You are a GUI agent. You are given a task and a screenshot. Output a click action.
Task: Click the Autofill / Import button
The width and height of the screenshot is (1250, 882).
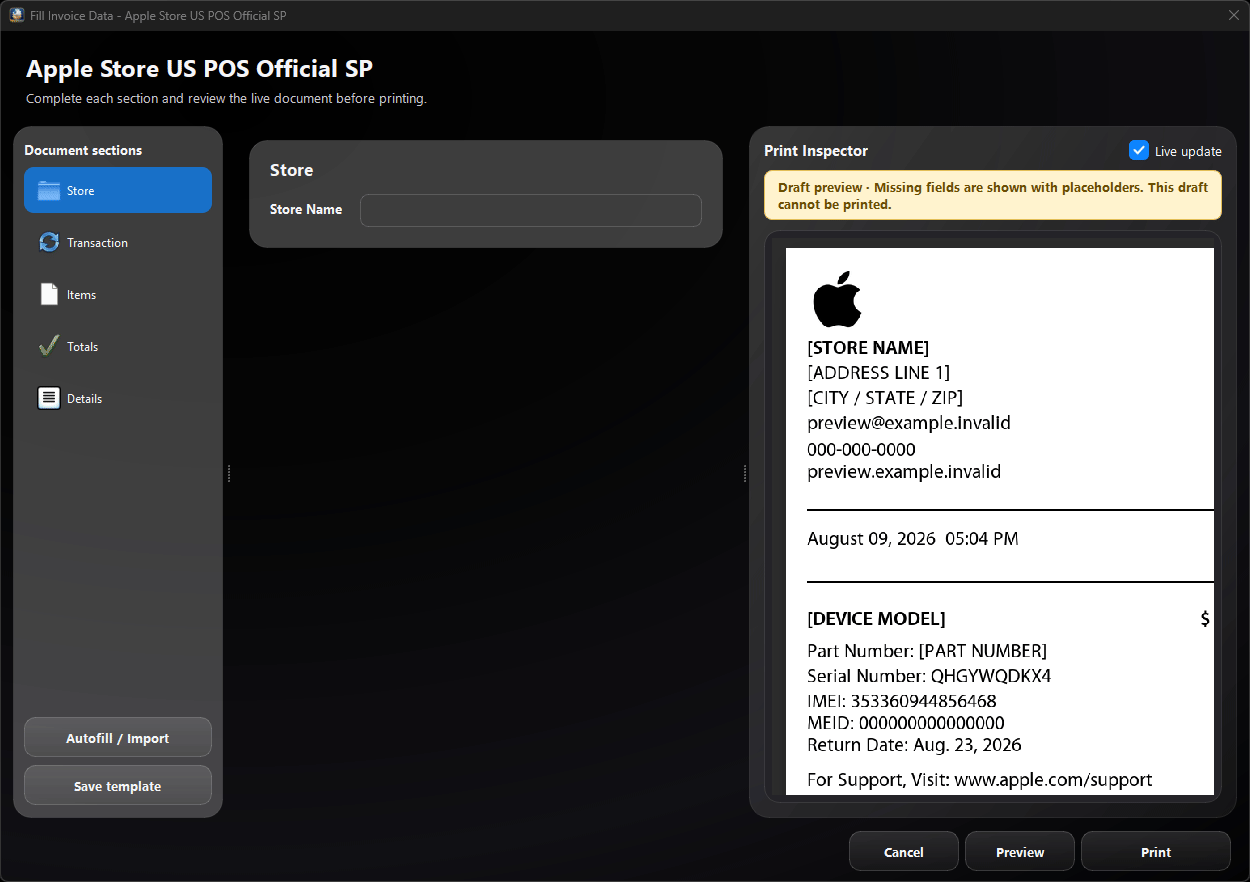tap(118, 738)
